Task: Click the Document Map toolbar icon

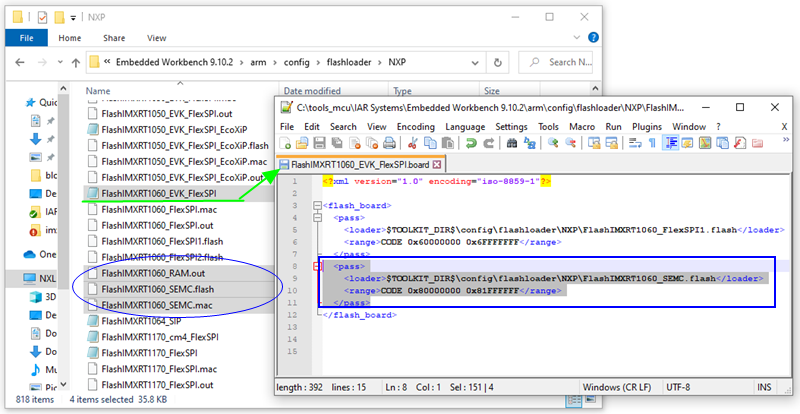Action: 705,143
